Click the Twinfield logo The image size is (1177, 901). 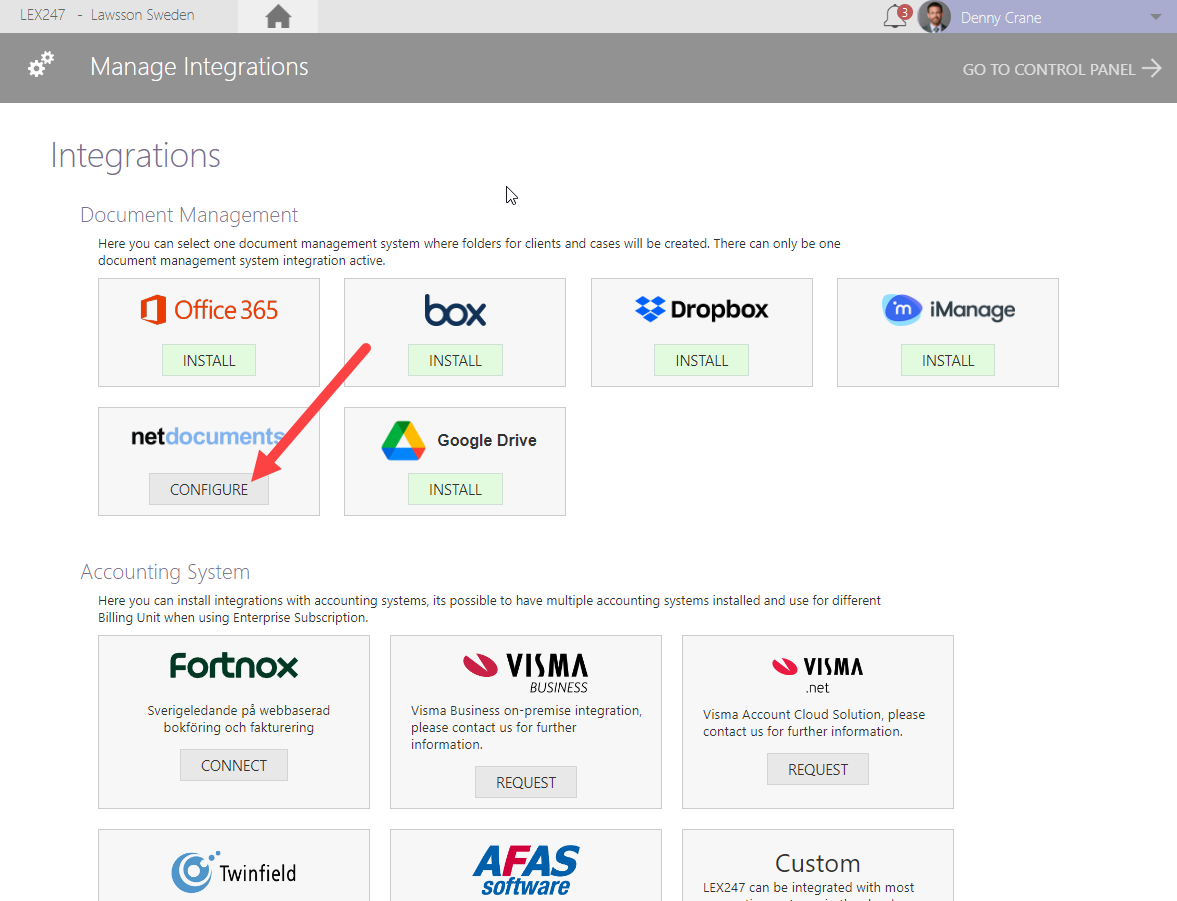tap(233, 872)
